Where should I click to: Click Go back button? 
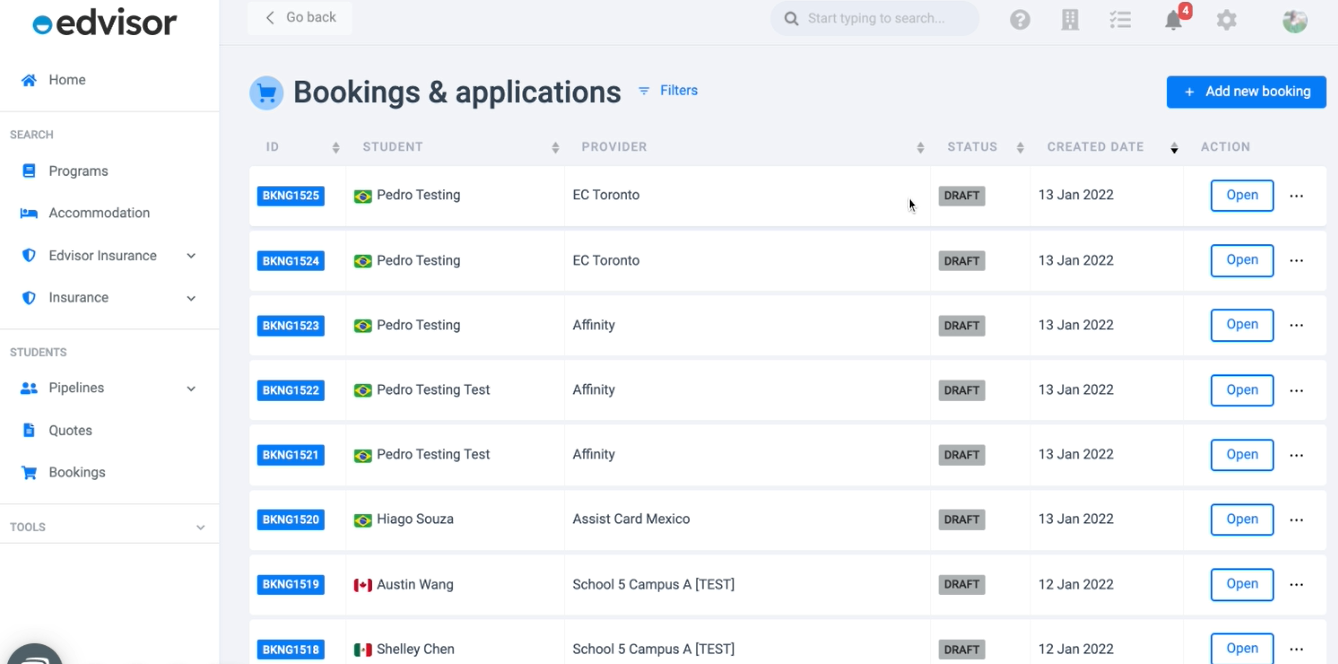coord(300,18)
